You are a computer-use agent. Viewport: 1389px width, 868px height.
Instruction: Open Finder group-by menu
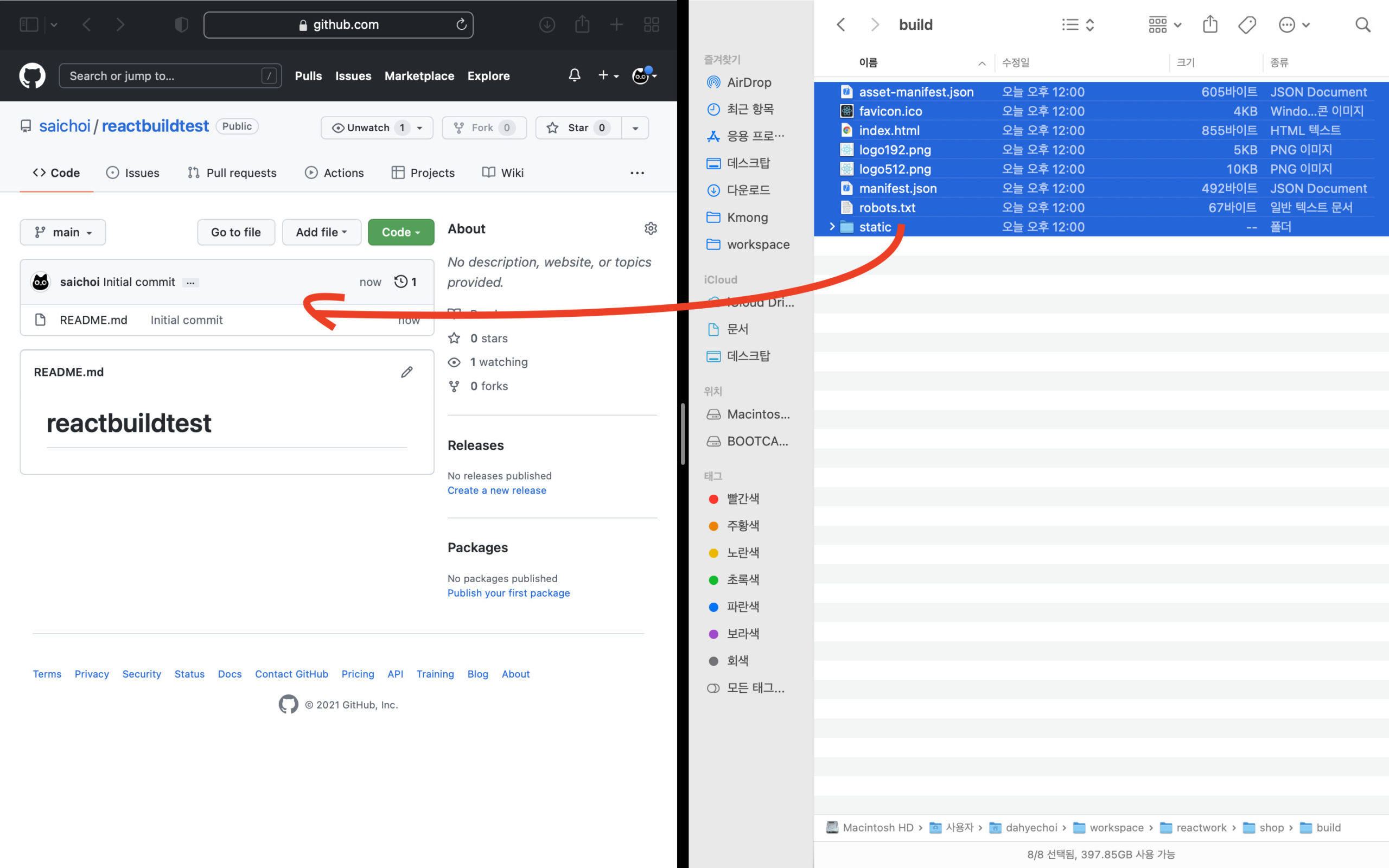[1164, 25]
